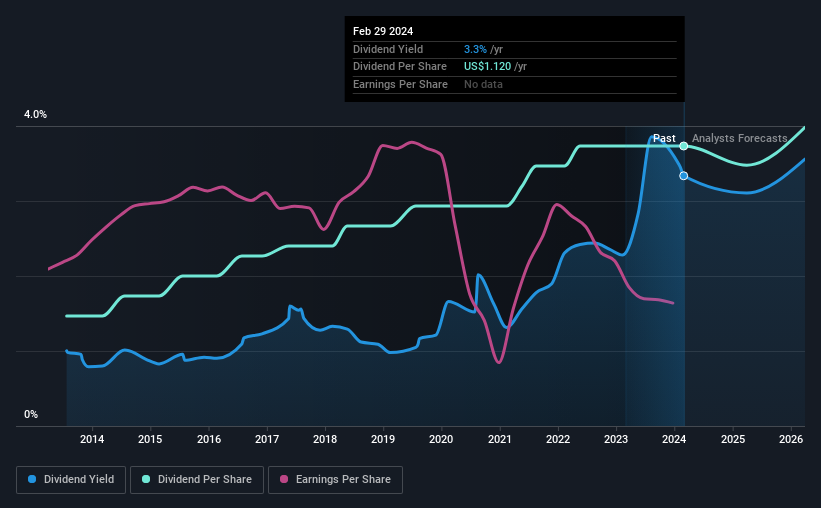Click the 'Dividend Per Share' tooltip row label
Viewport: 821px width, 508px height.
(x=400, y=67)
